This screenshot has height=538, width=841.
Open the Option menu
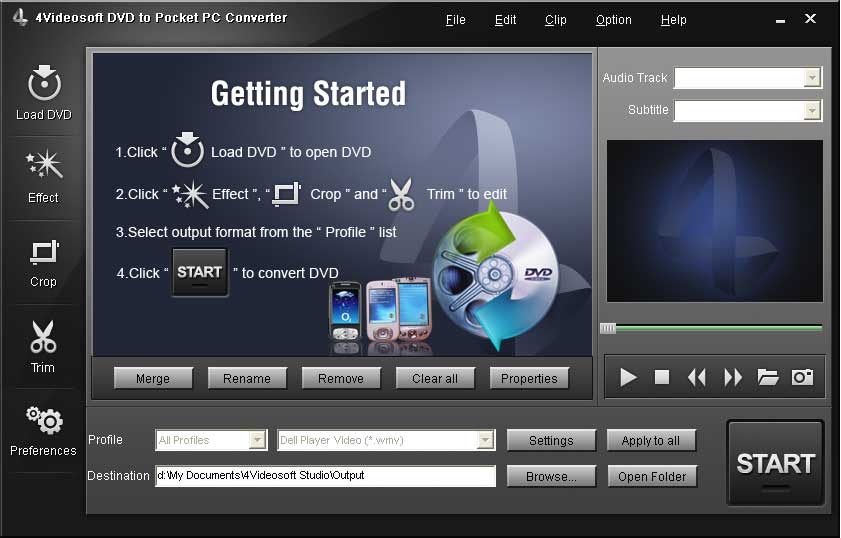click(x=614, y=20)
